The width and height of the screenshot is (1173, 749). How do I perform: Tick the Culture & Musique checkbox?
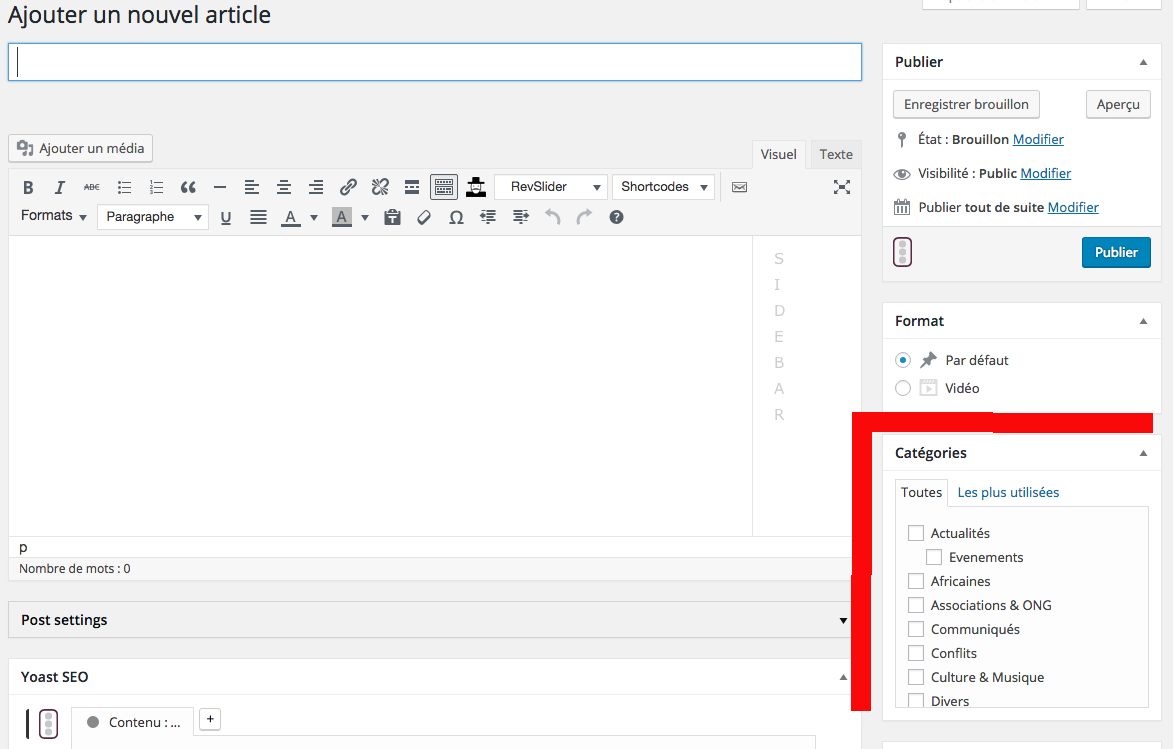point(915,677)
